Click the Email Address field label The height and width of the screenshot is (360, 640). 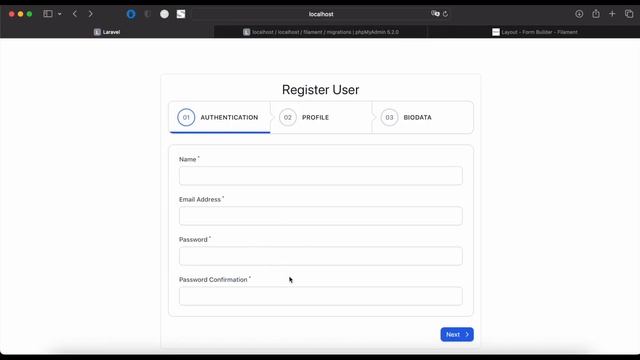(200, 200)
